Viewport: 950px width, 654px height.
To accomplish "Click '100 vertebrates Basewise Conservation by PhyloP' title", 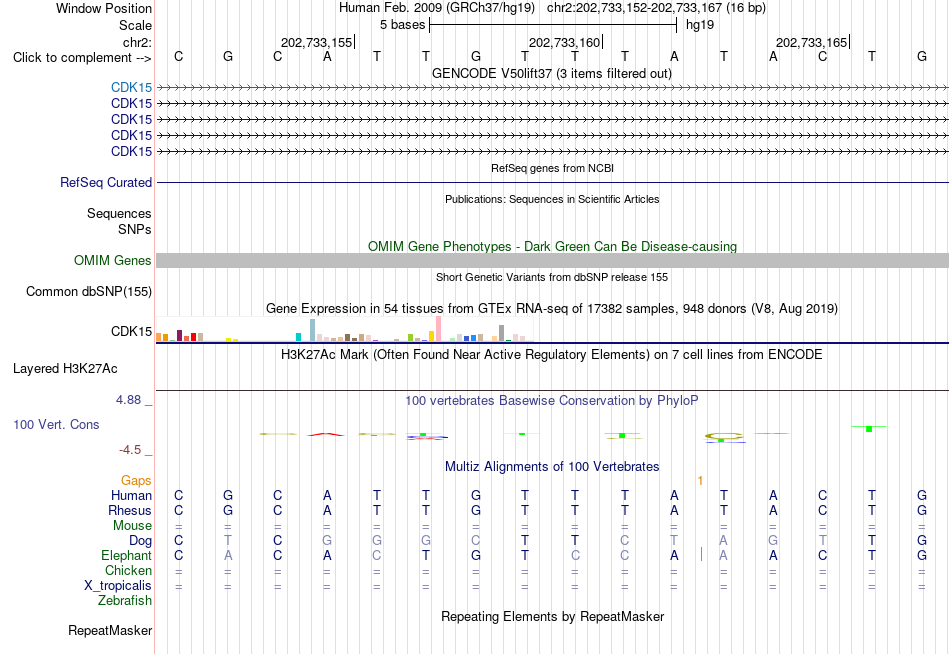I will point(552,401).
